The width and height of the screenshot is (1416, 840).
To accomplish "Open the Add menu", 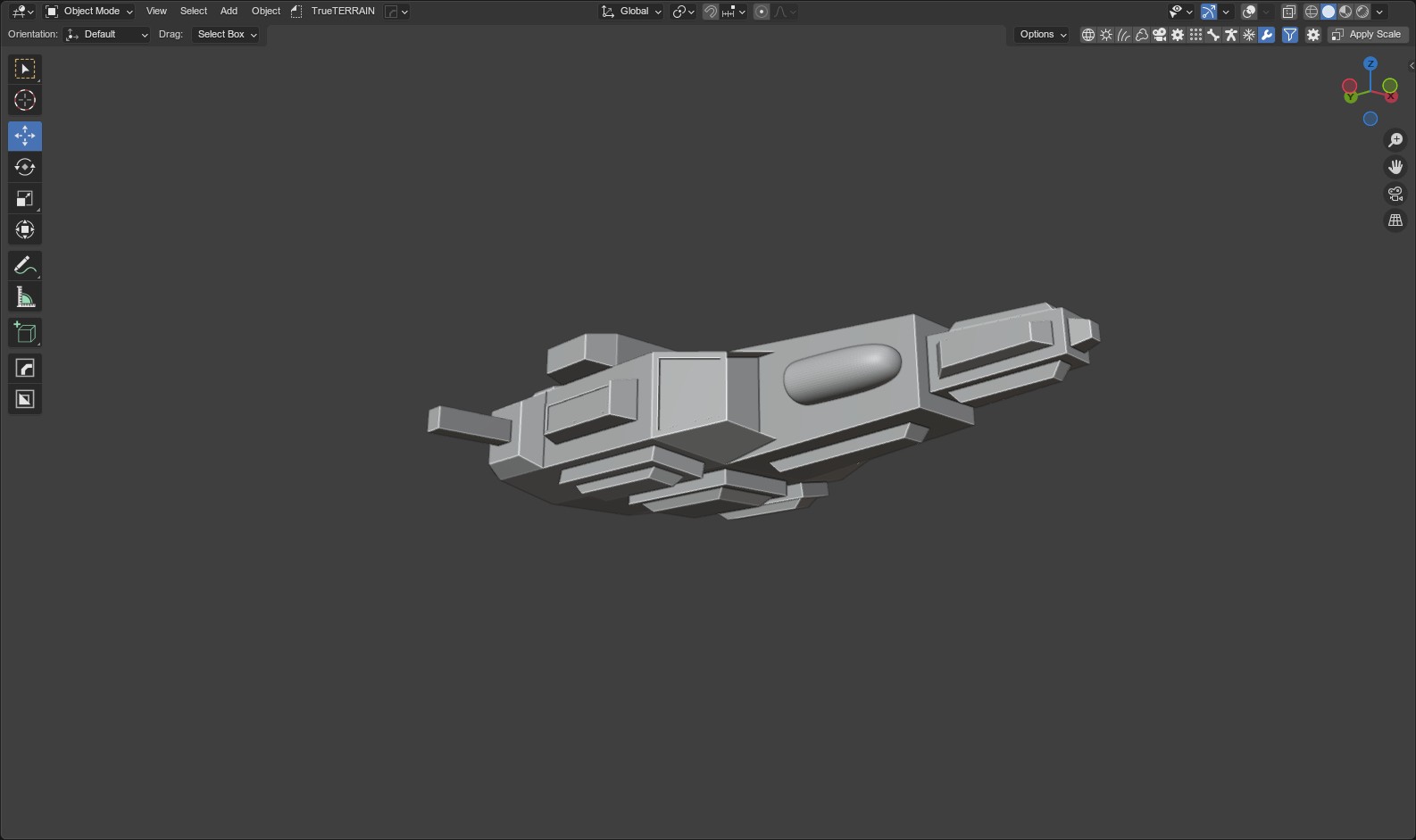I will [x=229, y=12].
